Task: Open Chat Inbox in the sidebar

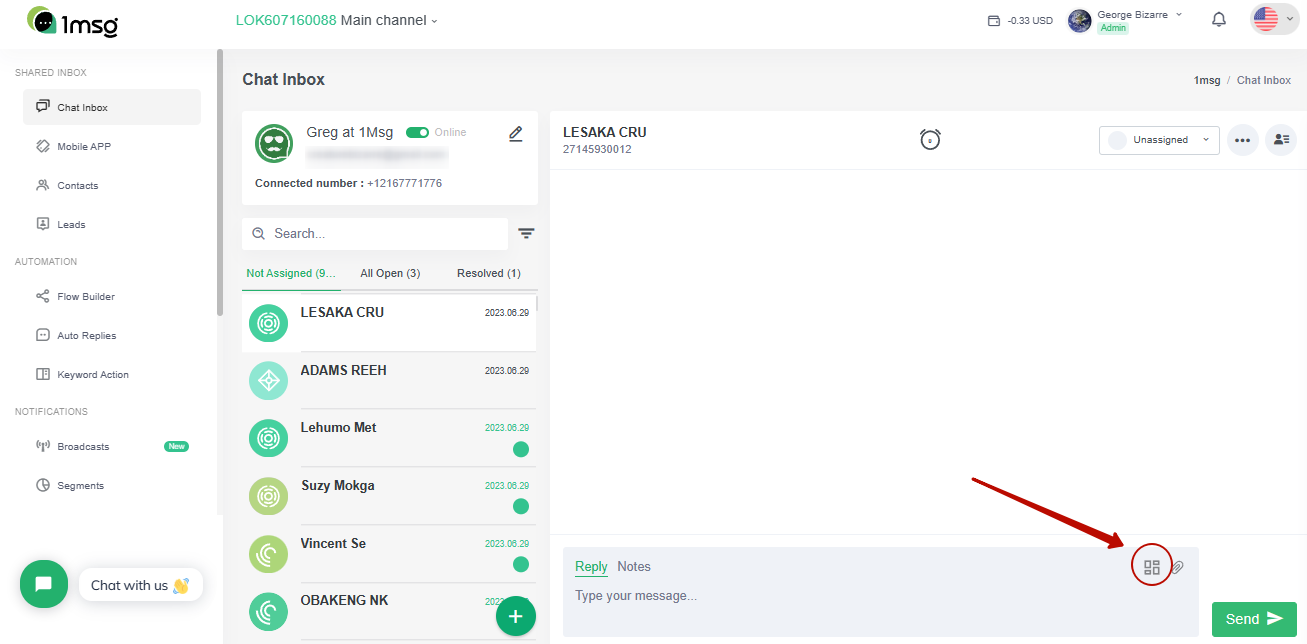Action: [x=112, y=107]
